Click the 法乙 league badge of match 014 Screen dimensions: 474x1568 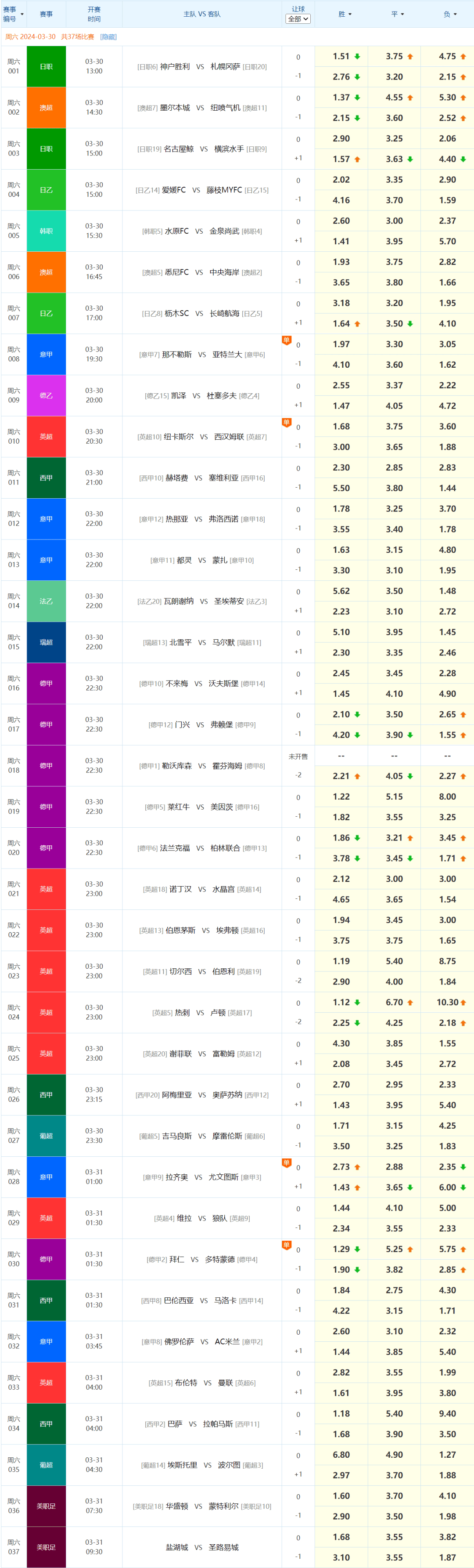pyautogui.click(x=46, y=601)
